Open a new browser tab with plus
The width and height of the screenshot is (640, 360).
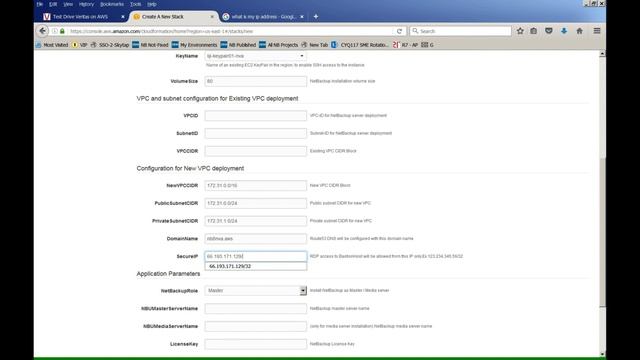tap(316, 17)
